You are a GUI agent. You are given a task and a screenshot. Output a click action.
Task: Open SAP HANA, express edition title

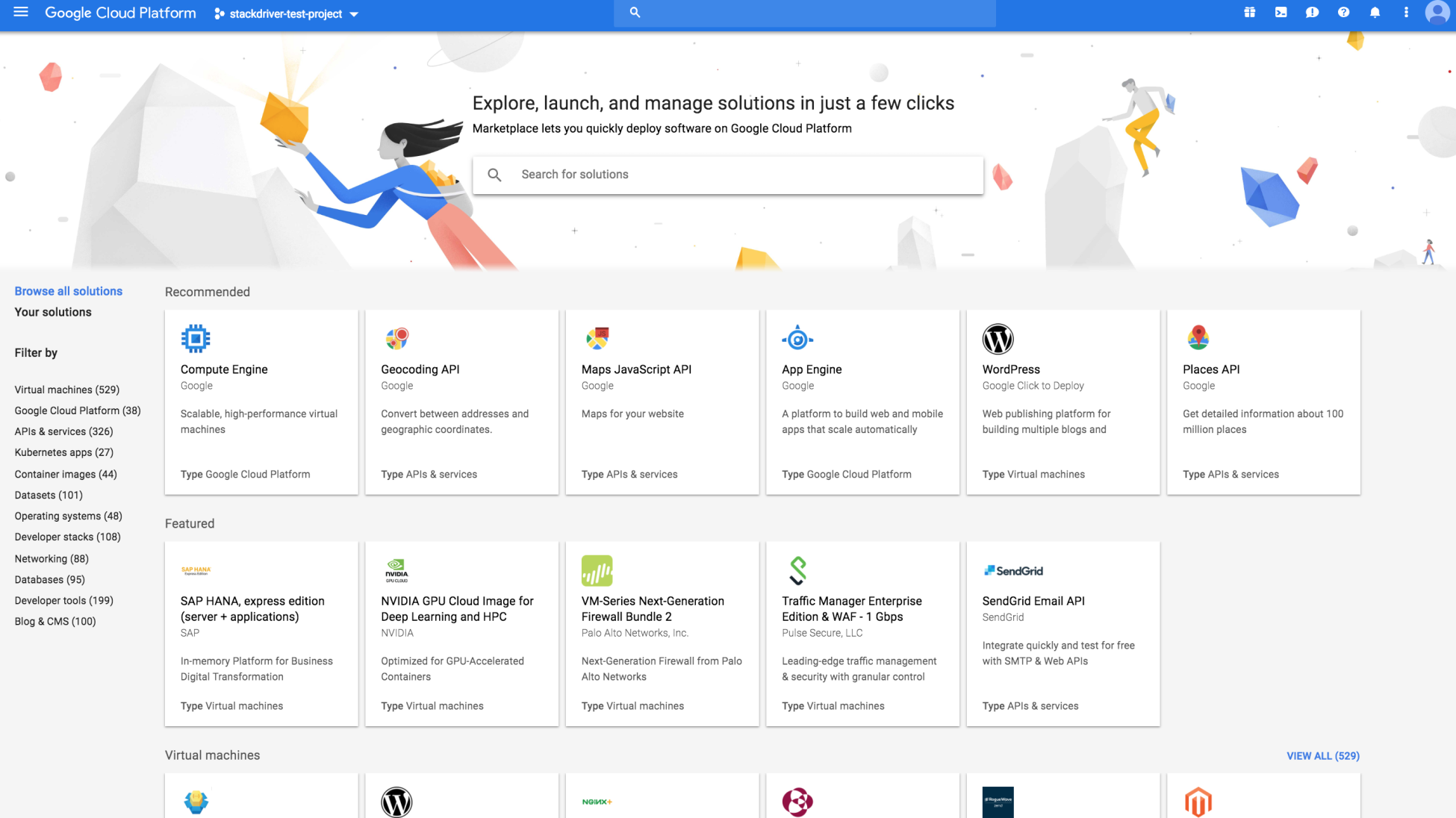252,609
